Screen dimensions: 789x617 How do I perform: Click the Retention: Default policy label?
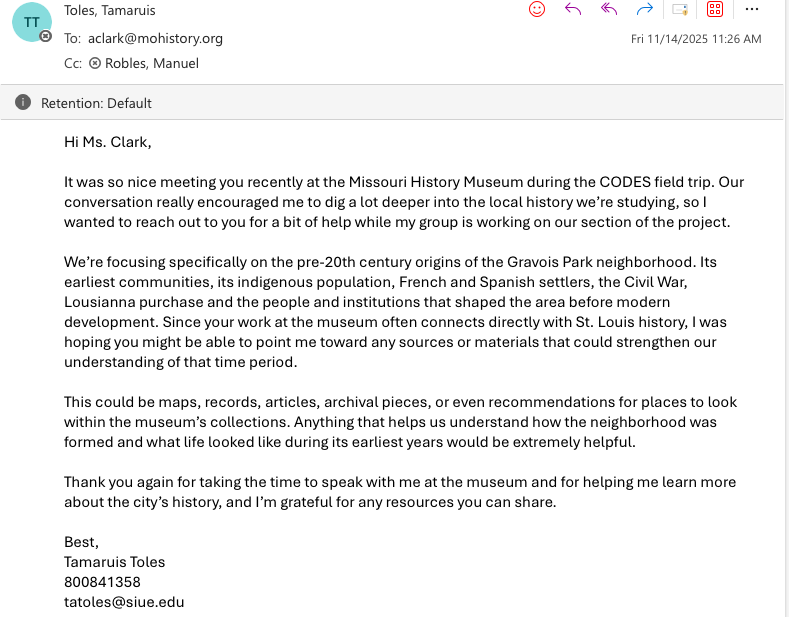coord(96,103)
